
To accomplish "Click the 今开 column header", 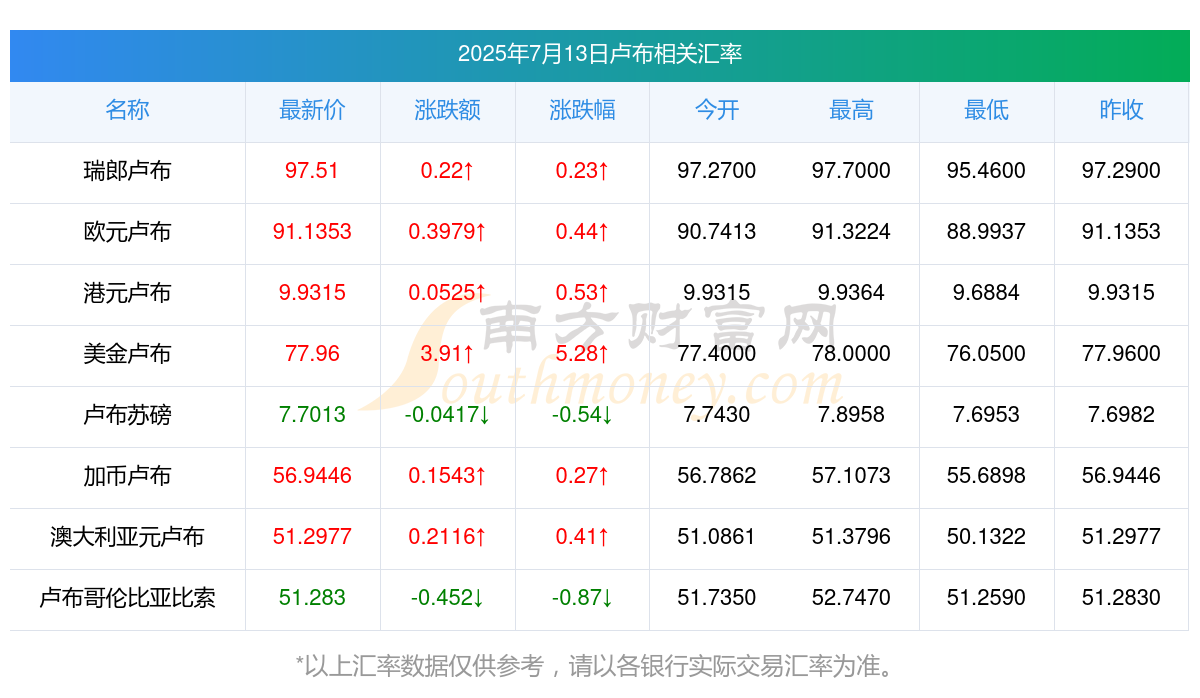I will pos(717,110).
